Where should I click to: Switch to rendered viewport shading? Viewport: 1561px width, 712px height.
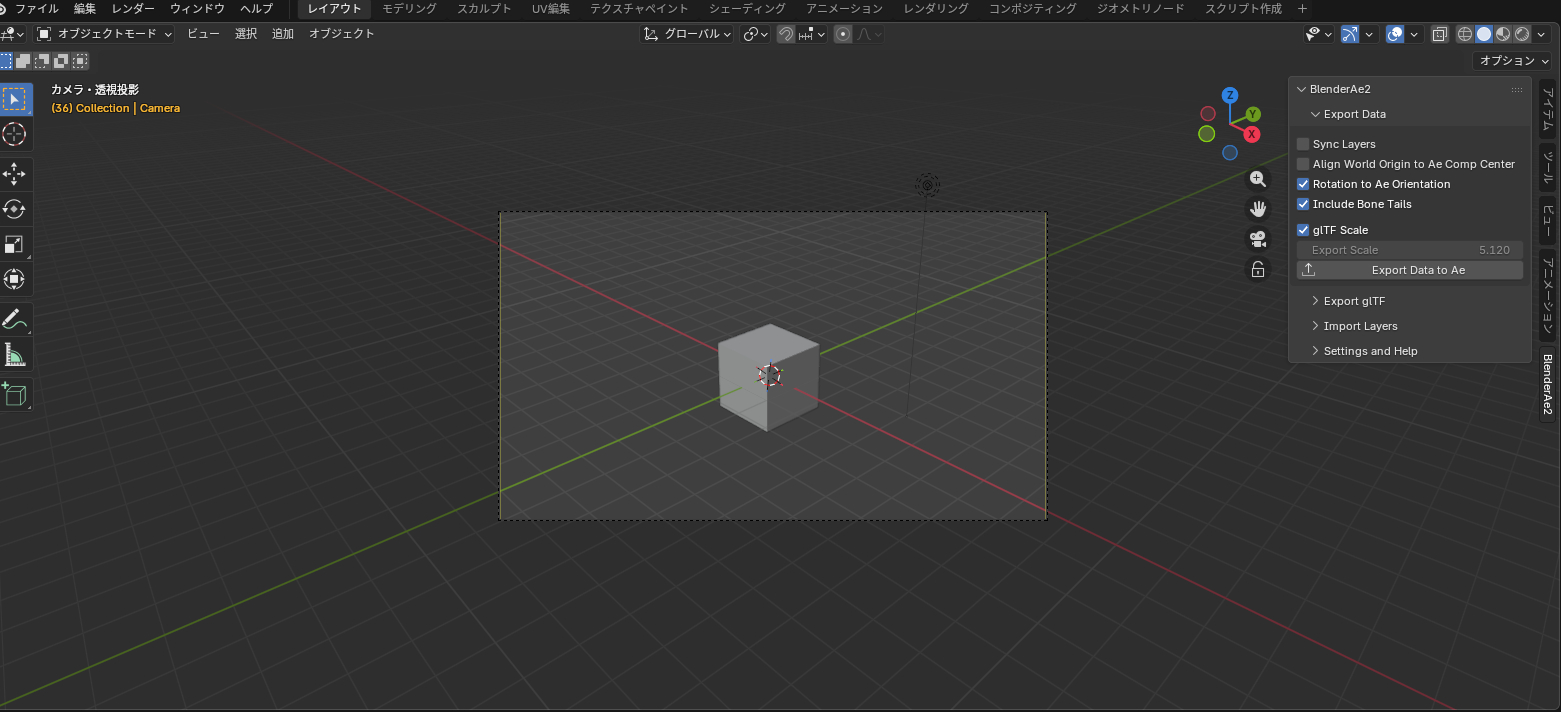[x=1522, y=34]
